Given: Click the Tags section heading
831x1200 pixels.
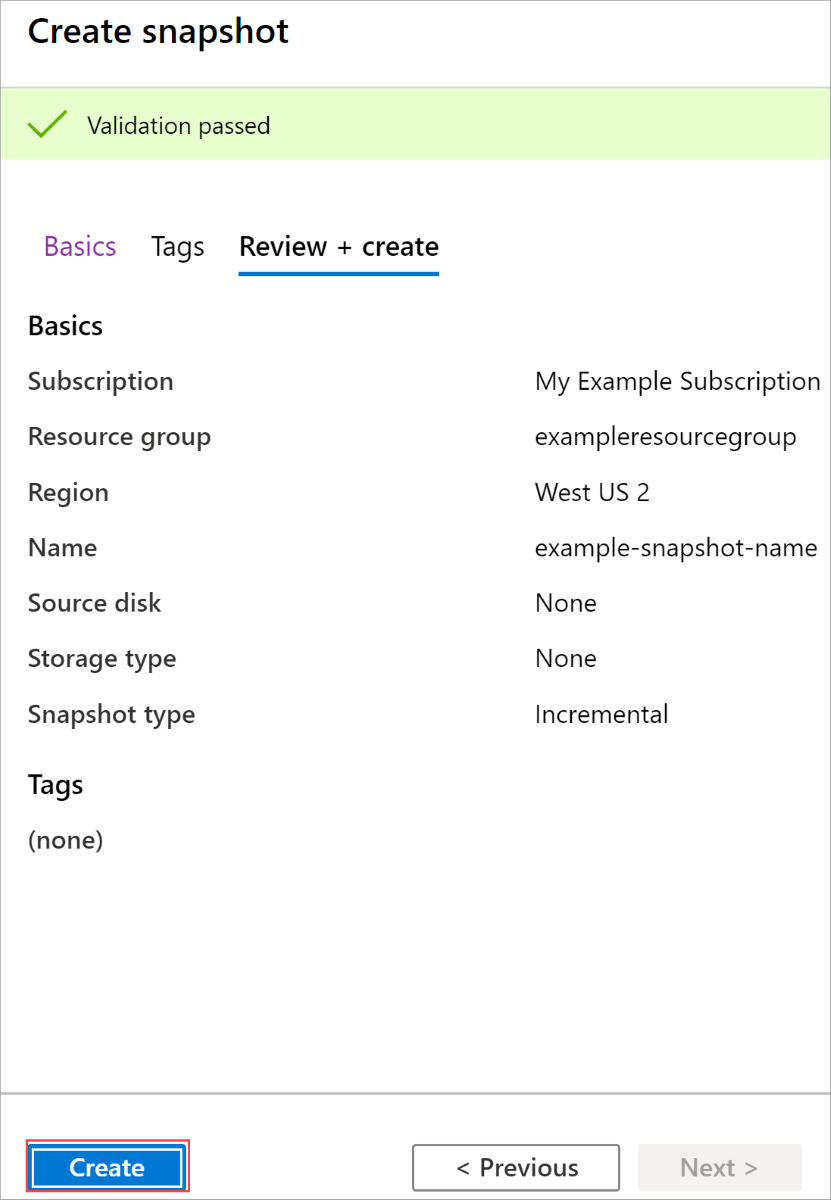Looking at the screenshot, I should coord(55,784).
